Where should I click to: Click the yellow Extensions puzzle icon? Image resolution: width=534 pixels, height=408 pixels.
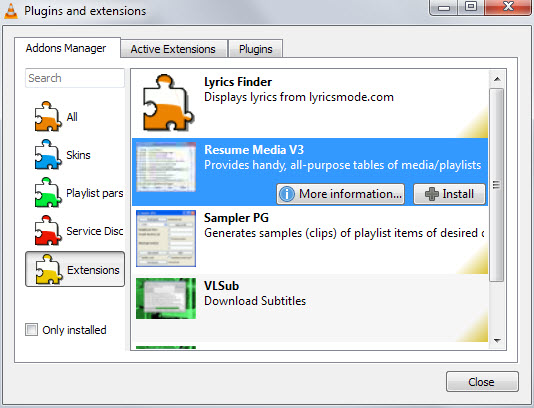(x=49, y=269)
